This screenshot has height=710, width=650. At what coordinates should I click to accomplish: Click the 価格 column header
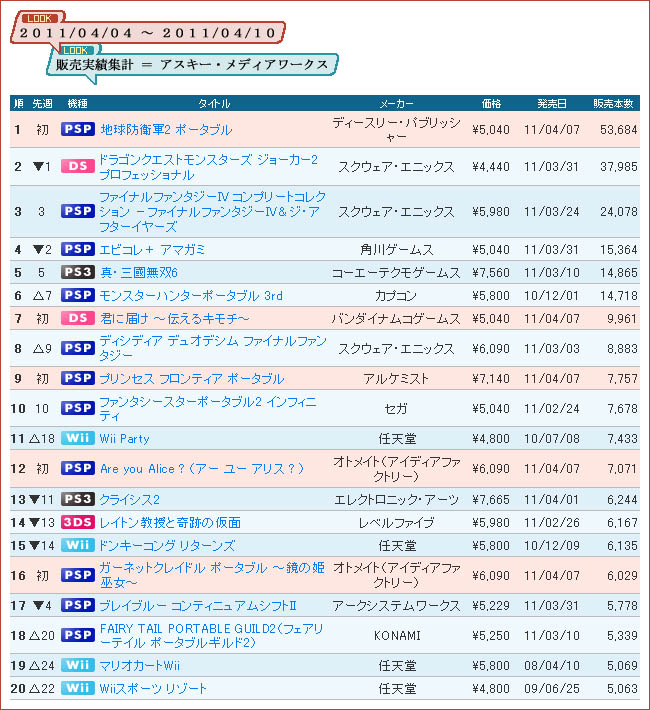[491, 104]
